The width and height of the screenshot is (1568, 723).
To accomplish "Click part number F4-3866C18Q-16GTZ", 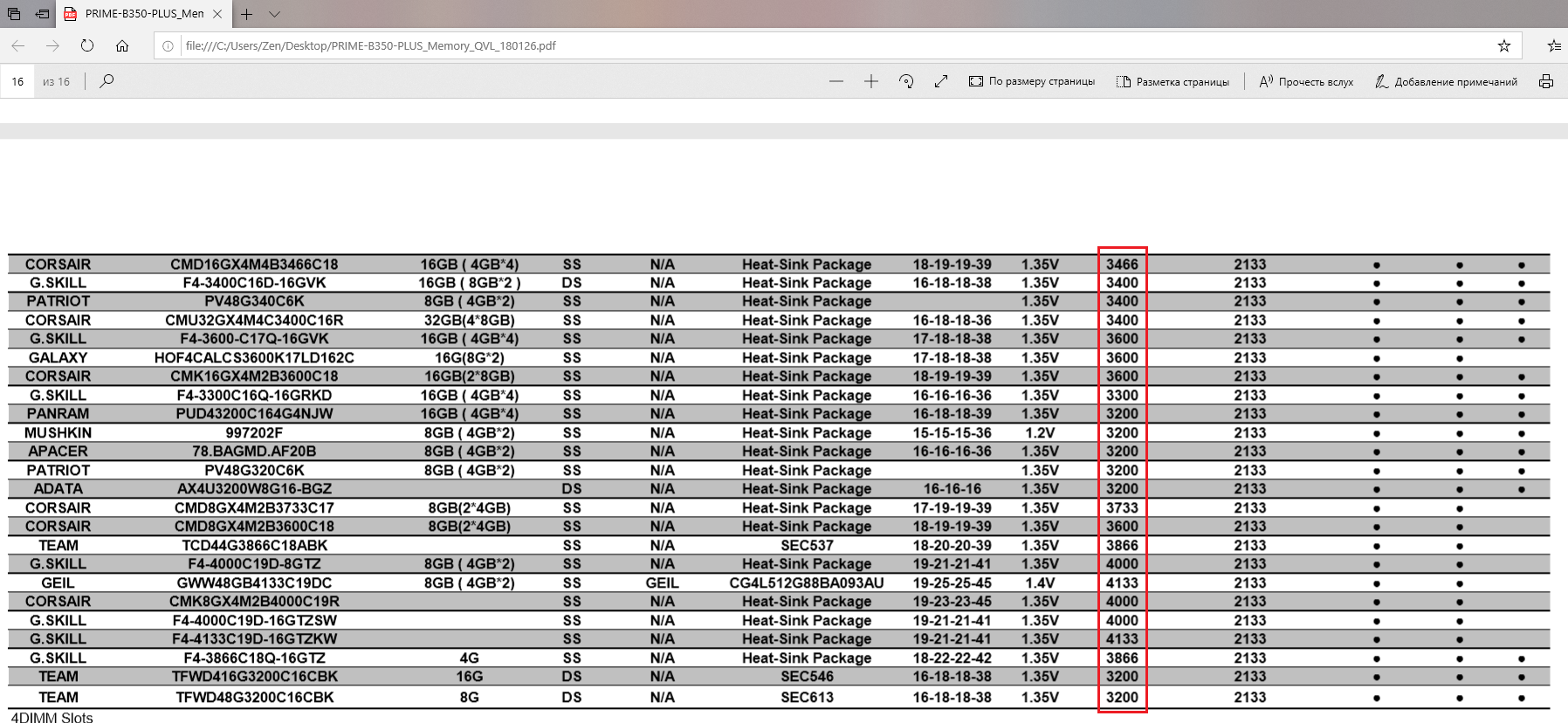I will click(x=254, y=658).
